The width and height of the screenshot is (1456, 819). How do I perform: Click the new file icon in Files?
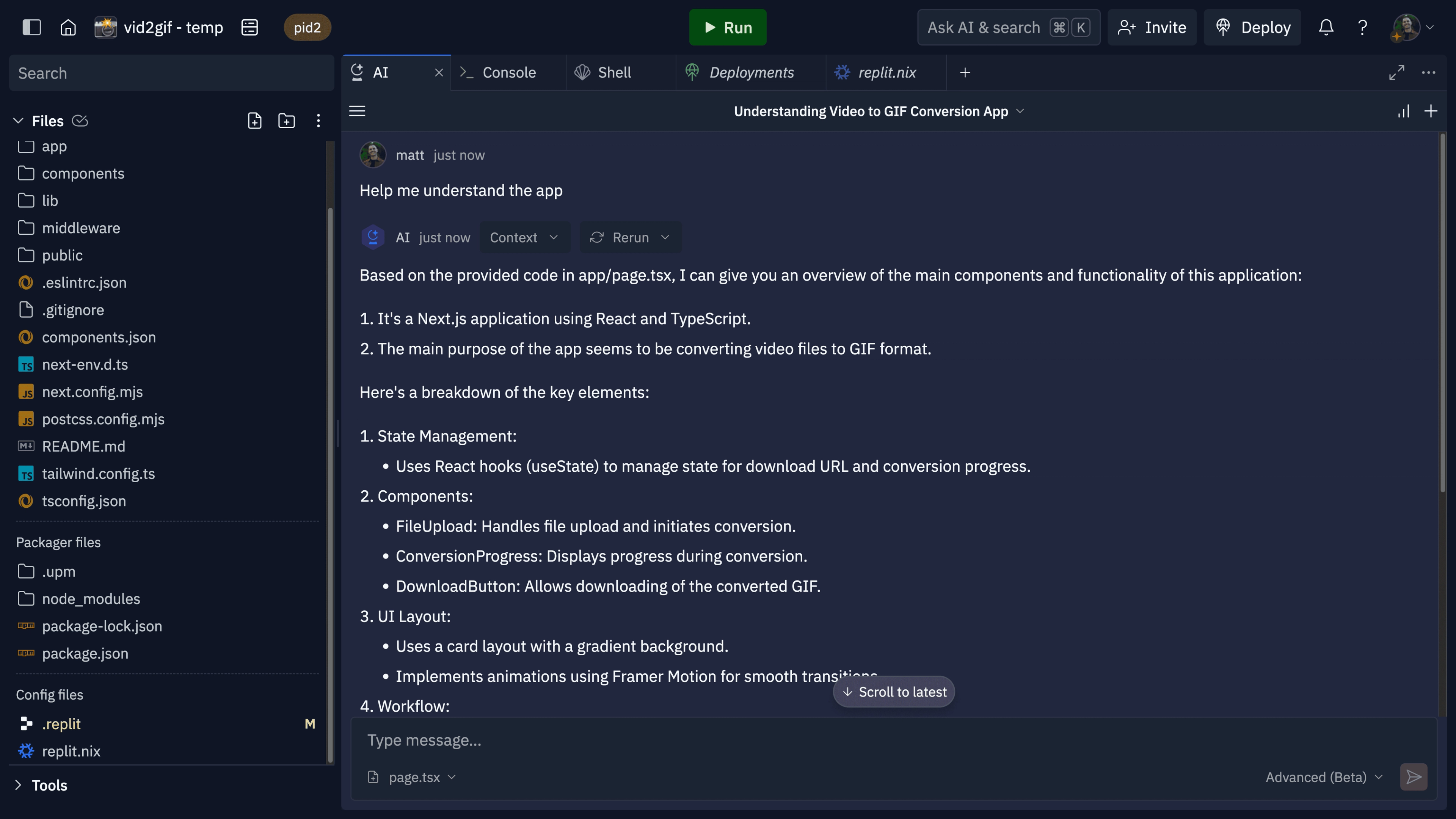[254, 121]
